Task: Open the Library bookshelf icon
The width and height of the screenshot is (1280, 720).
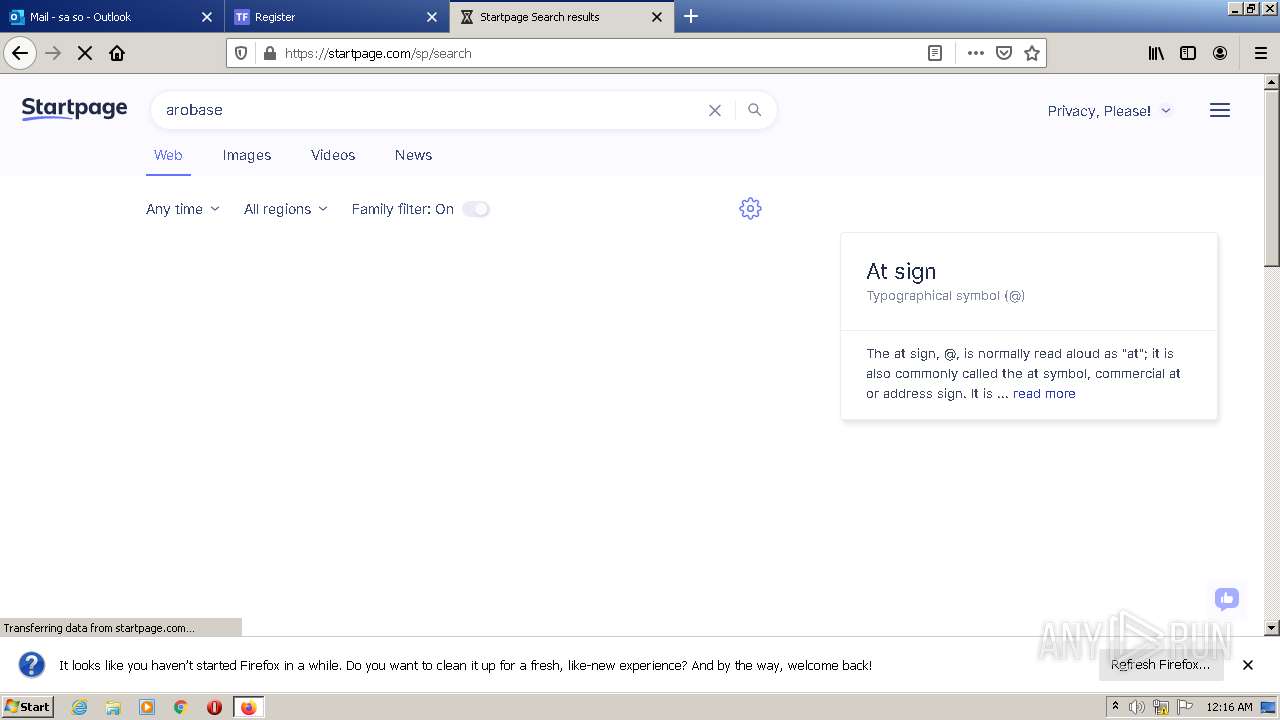Action: [x=1156, y=53]
